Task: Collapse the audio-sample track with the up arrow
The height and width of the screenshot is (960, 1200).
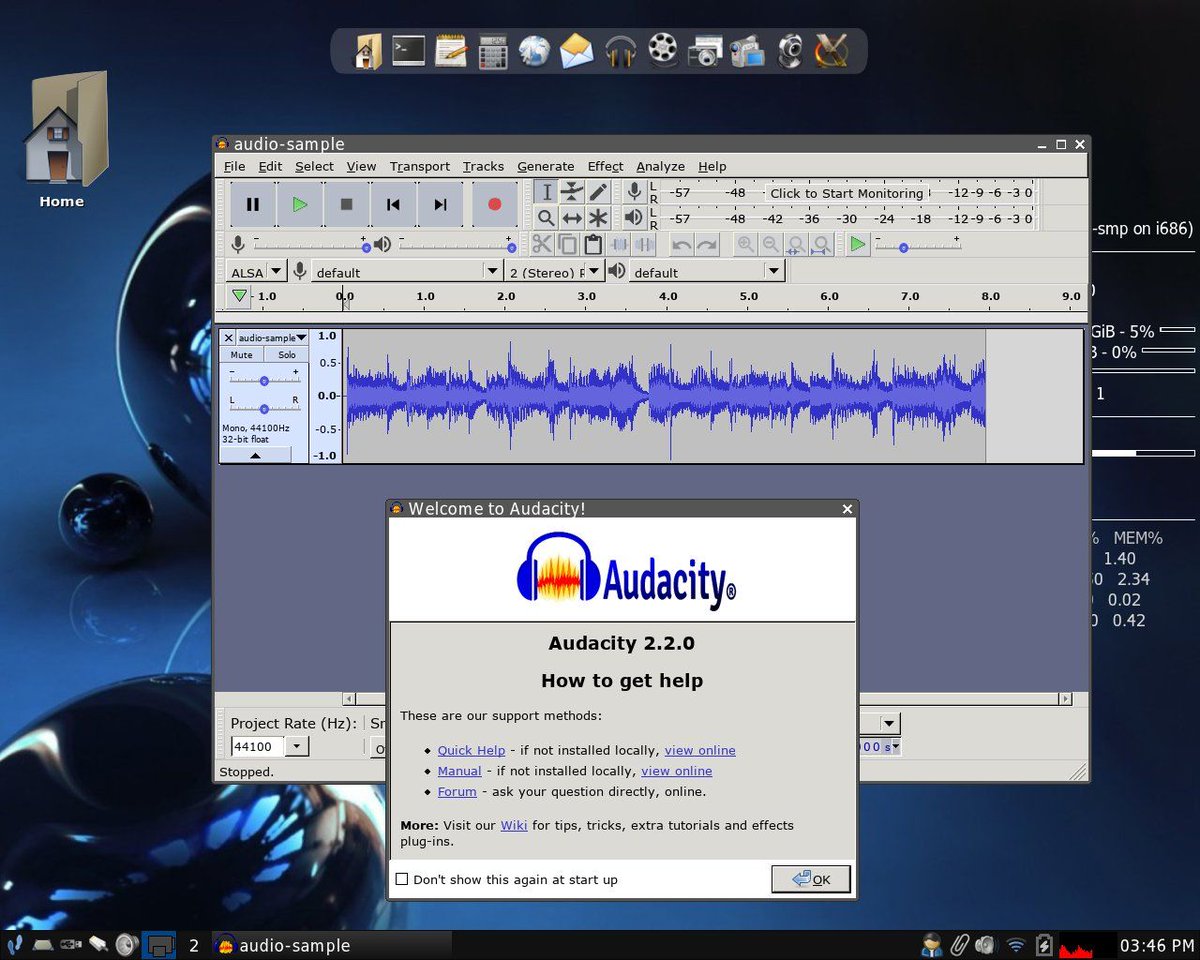Action: (255, 454)
